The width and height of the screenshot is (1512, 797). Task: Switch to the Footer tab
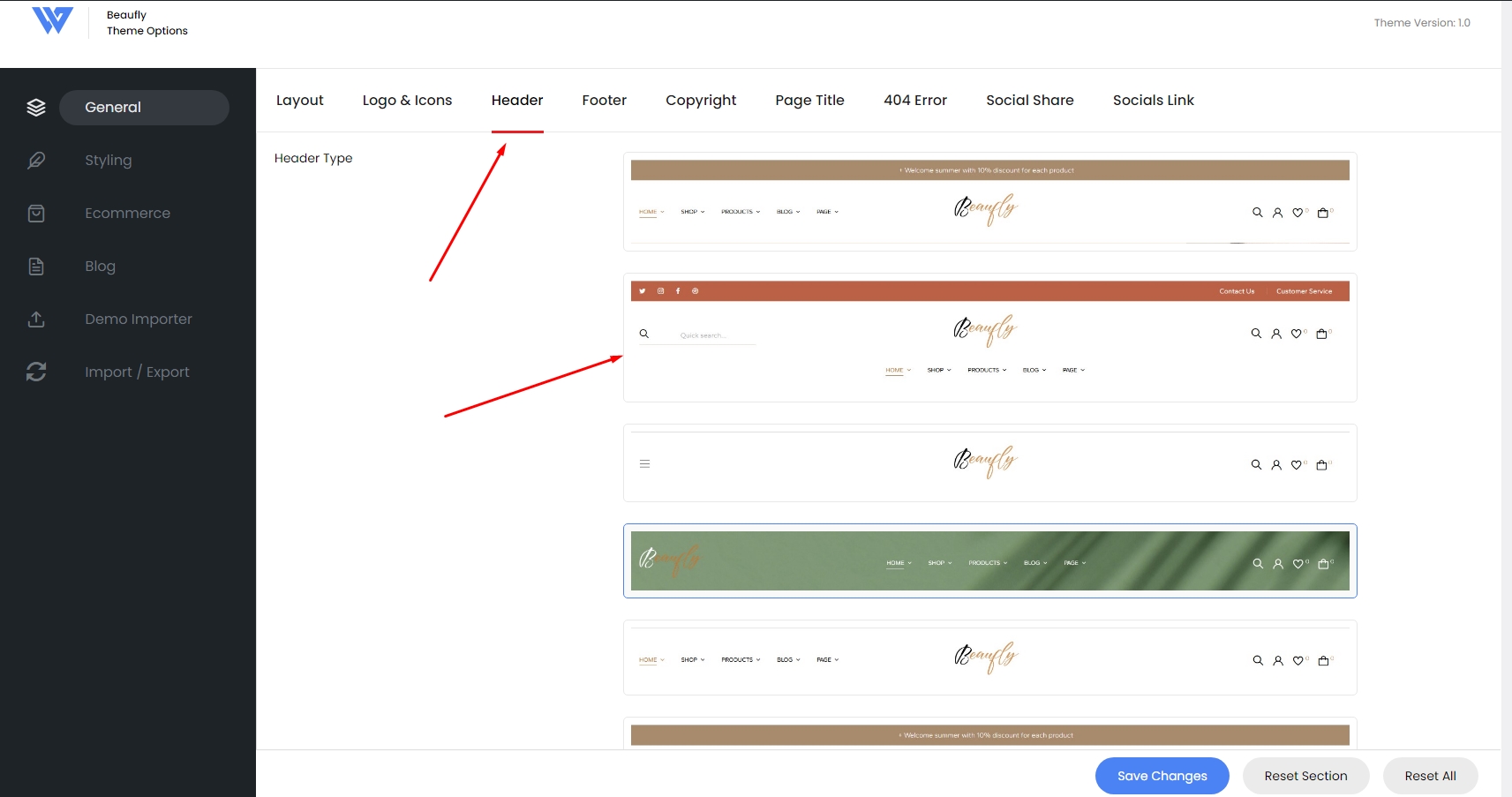[x=605, y=101]
